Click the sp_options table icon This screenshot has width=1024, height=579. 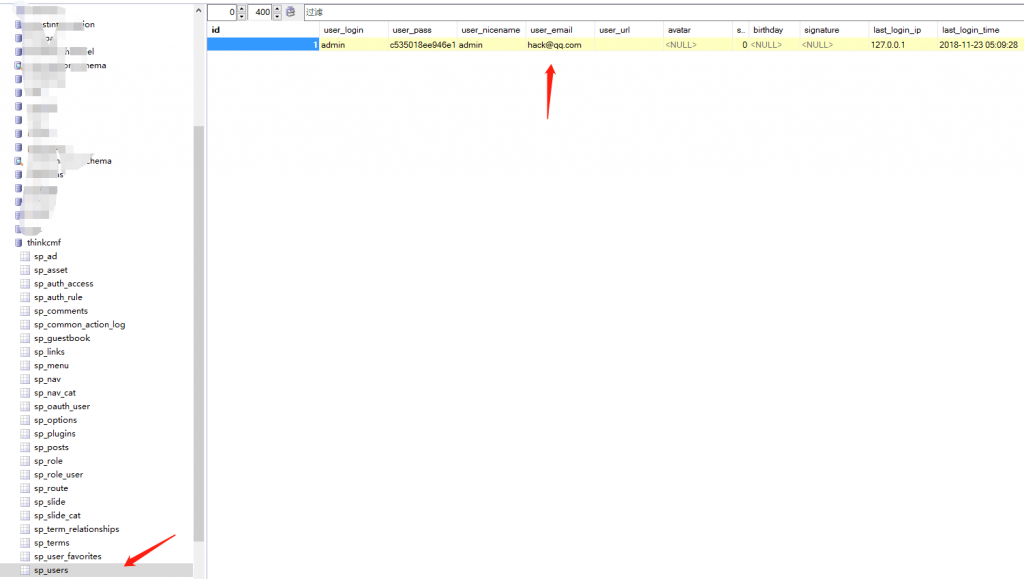pos(25,421)
